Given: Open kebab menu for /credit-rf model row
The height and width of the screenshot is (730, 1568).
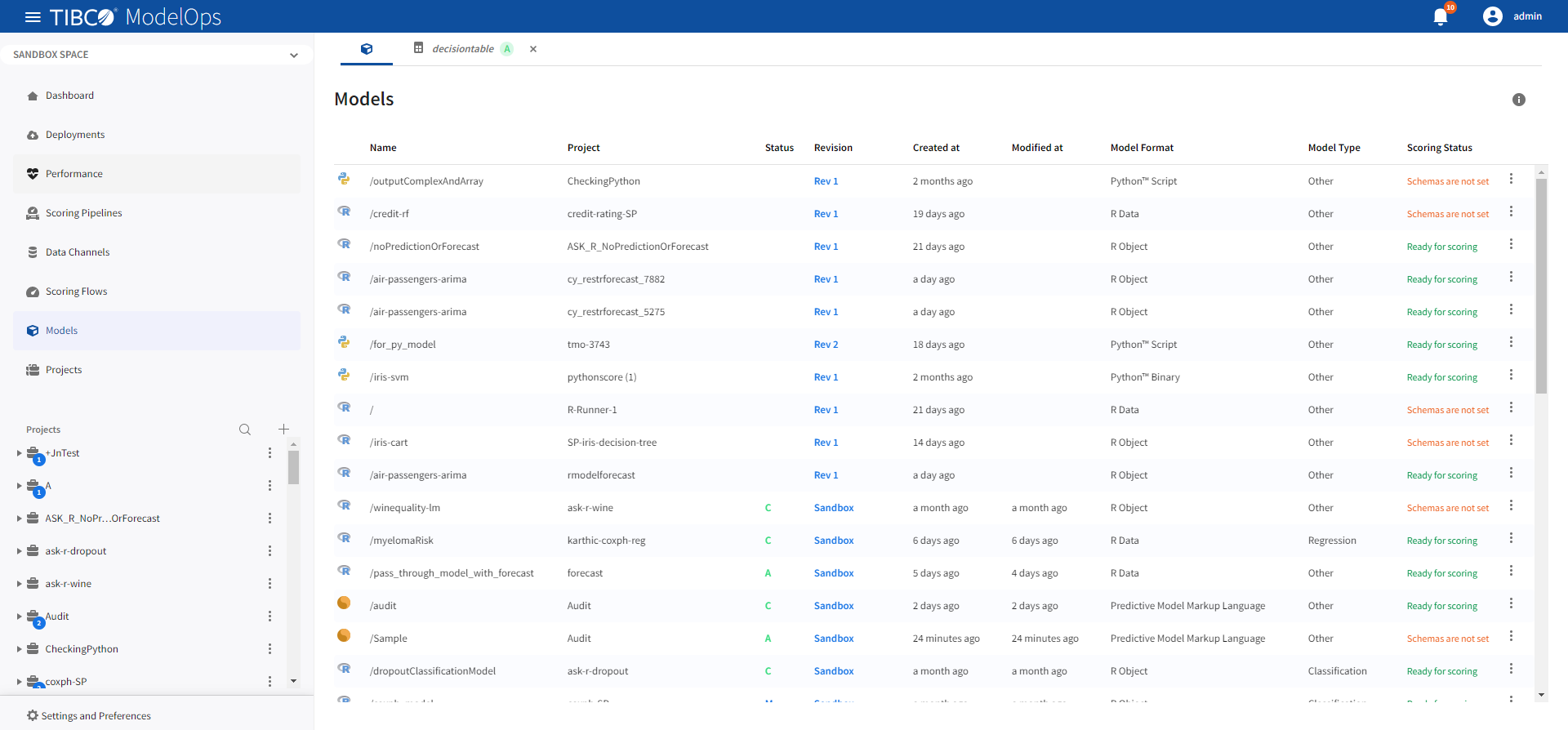Looking at the screenshot, I should click(1511, 211).
